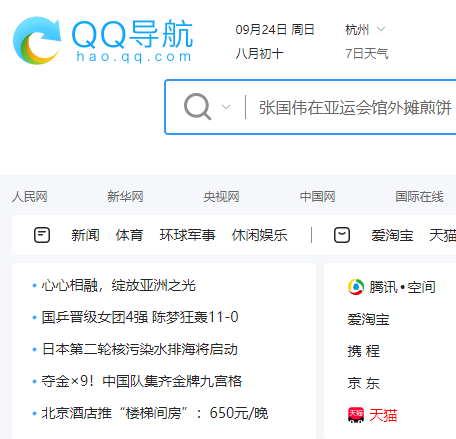This screenshot has height=439, width=456.
Task: Open headline 国乒晋级女团4强 陈梦狂轰11-0
Action: 140,317
